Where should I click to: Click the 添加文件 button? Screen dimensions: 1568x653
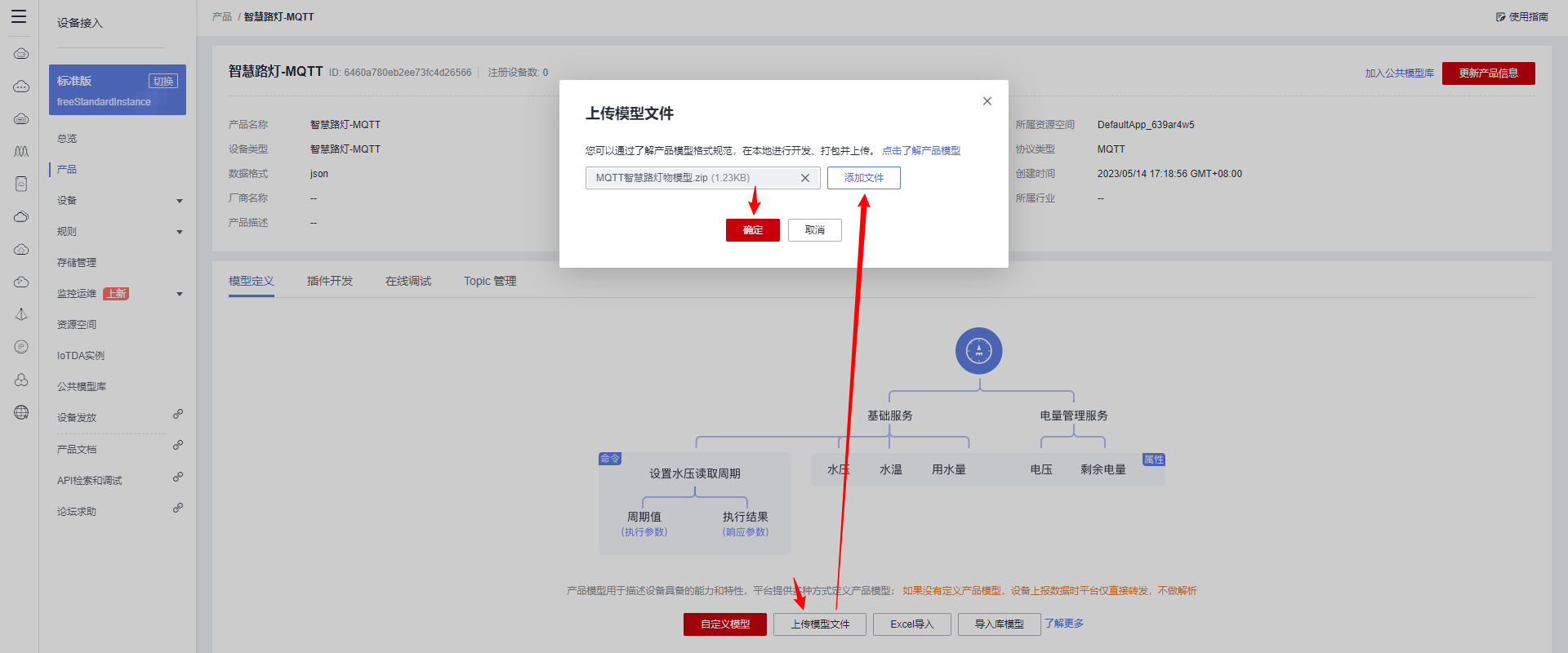coord(864,178)
